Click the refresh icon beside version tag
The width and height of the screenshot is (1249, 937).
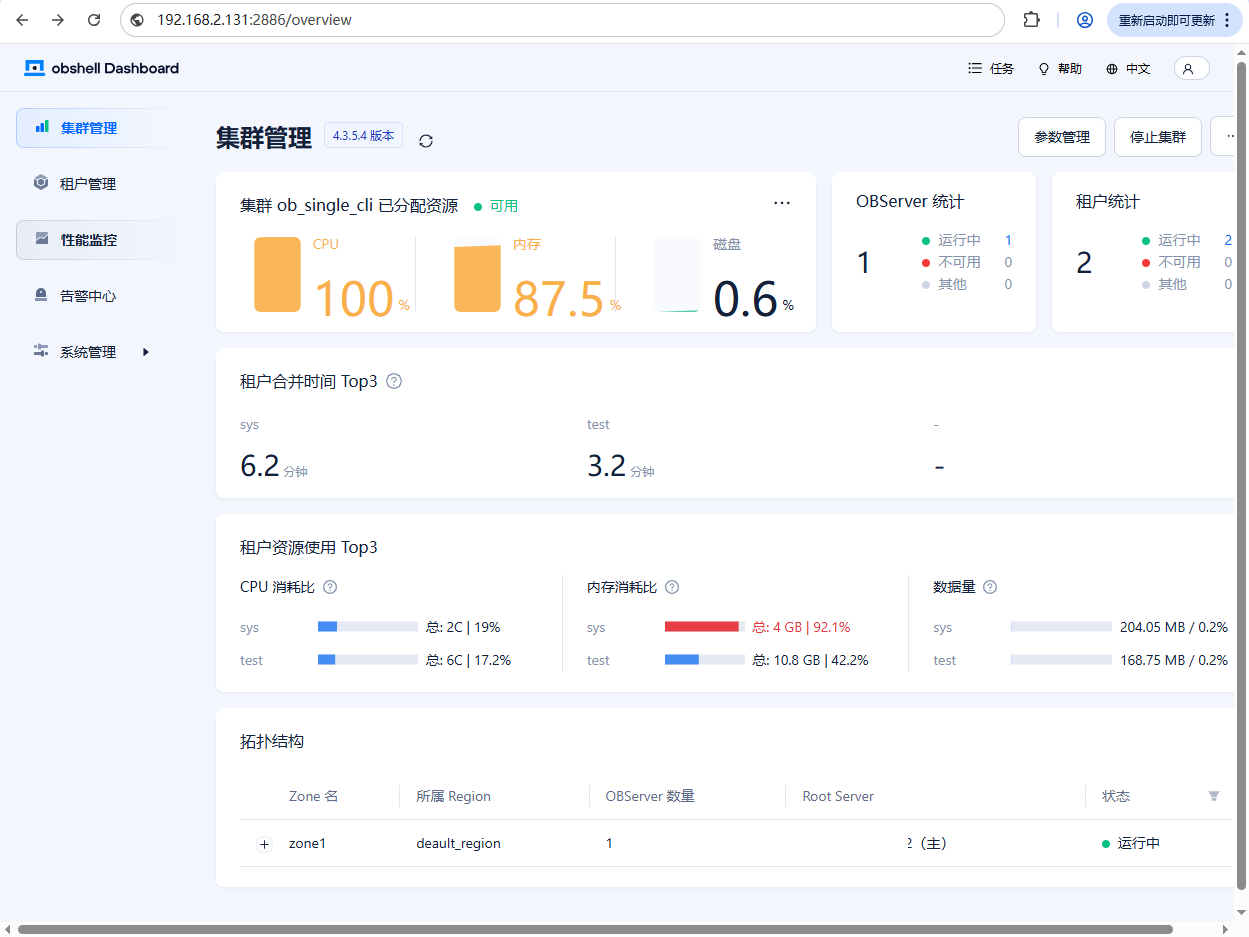coord(426,141)
